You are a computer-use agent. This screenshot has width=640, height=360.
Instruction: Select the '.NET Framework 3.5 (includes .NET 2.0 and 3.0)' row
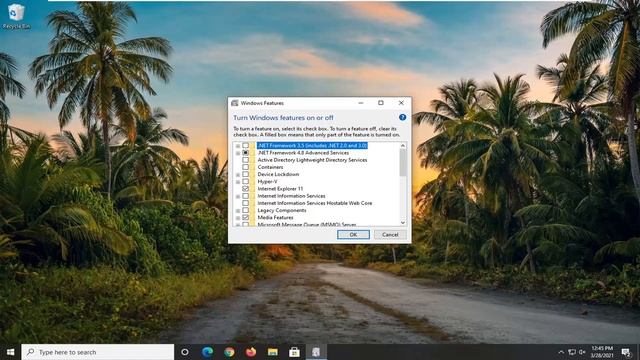pyautogui.click(x=312, y=146)
